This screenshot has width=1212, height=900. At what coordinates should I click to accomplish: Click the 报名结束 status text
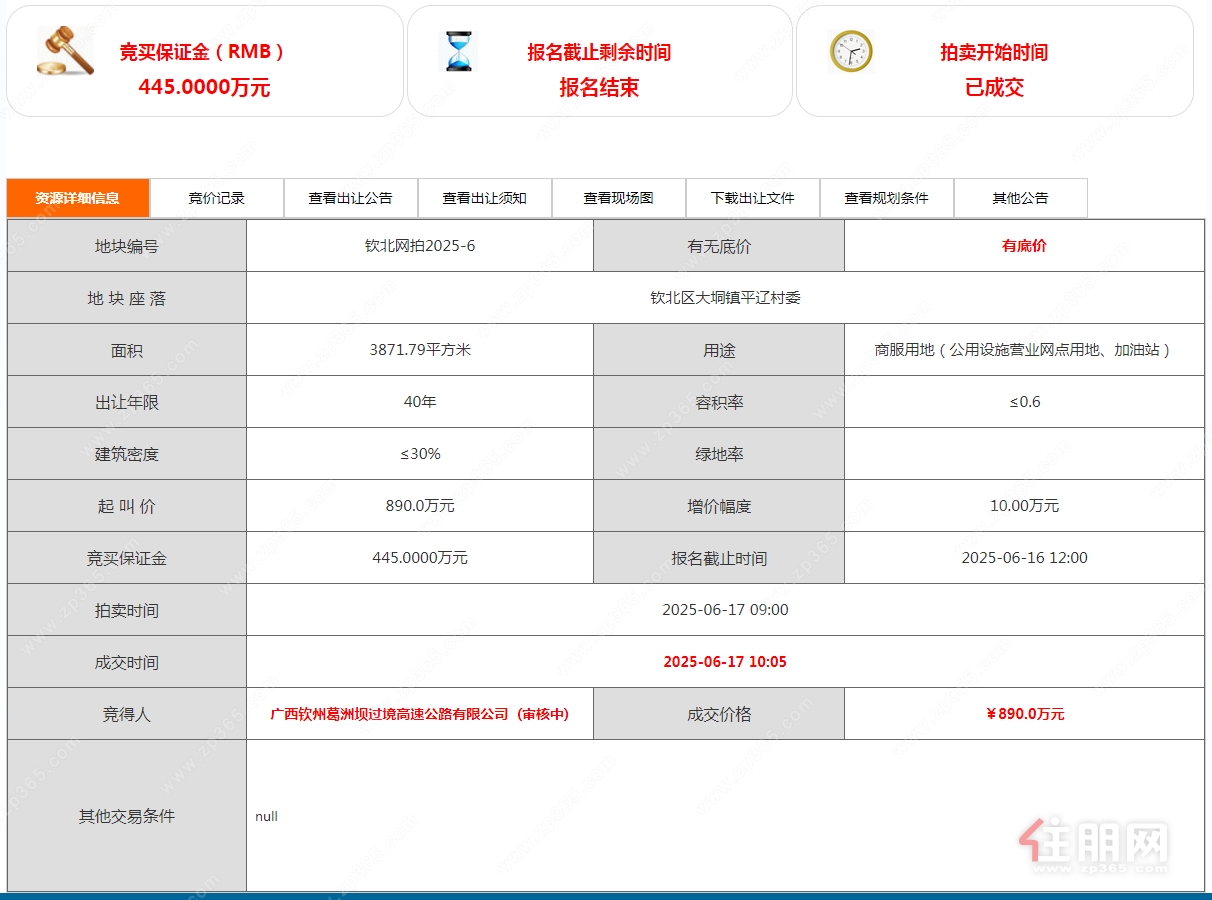[599, 87]
